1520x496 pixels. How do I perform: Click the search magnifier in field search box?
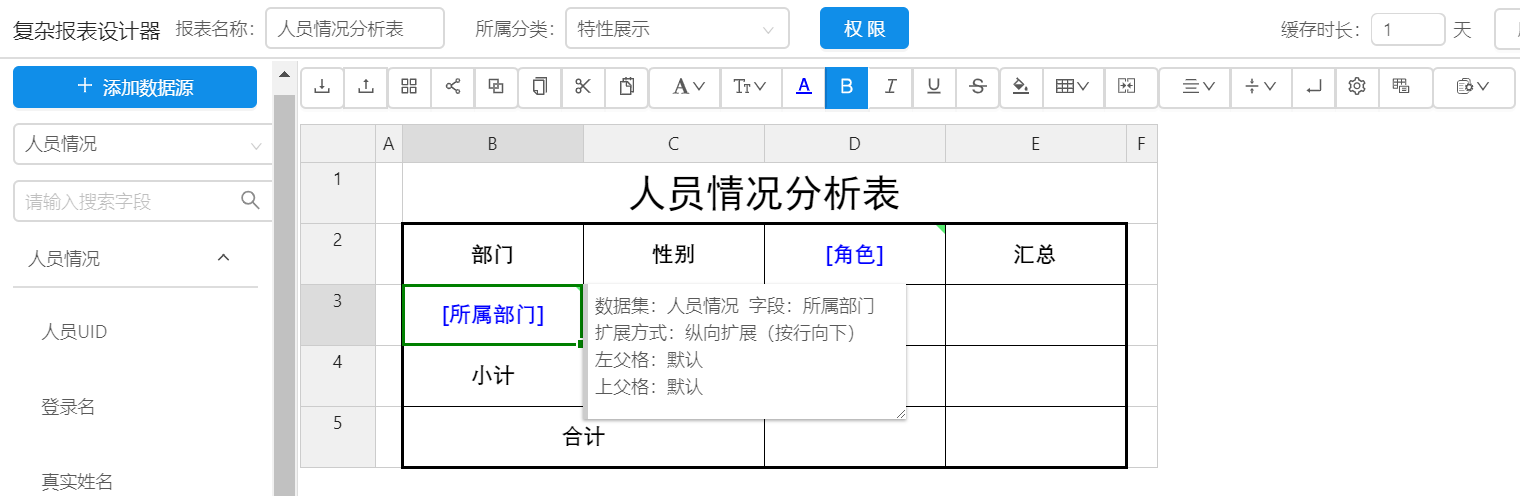(251, 201)
